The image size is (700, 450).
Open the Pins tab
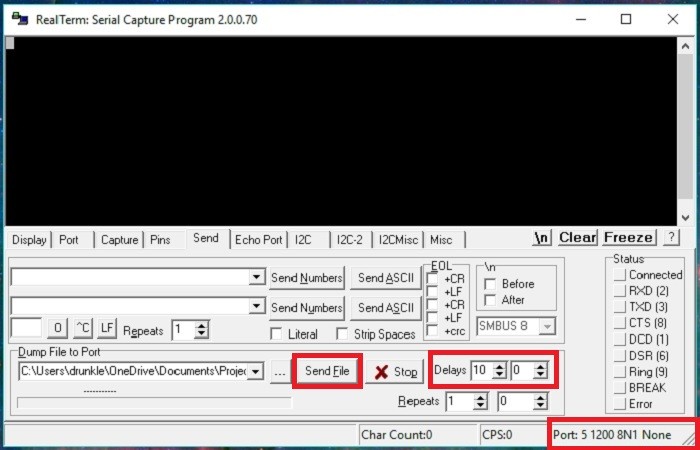[160, 240]
